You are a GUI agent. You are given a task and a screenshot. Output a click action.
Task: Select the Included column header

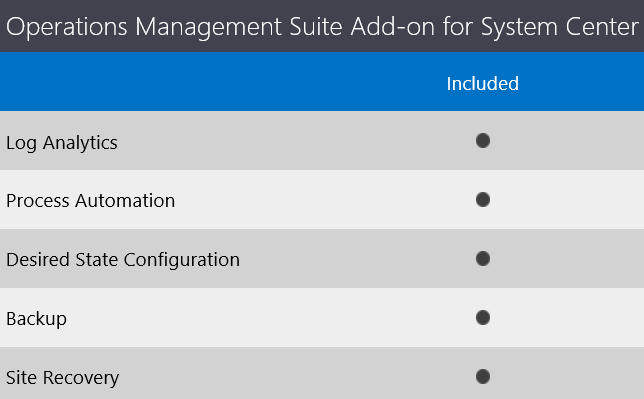tap(483, 83)
